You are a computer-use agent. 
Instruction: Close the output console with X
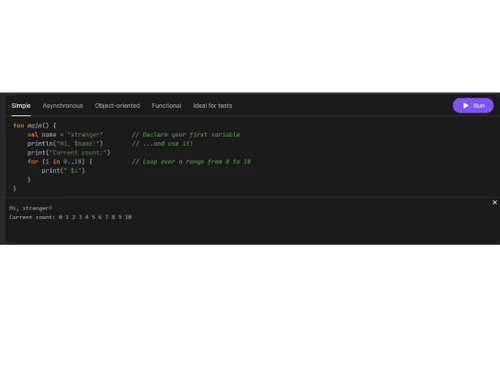point(495,202)
